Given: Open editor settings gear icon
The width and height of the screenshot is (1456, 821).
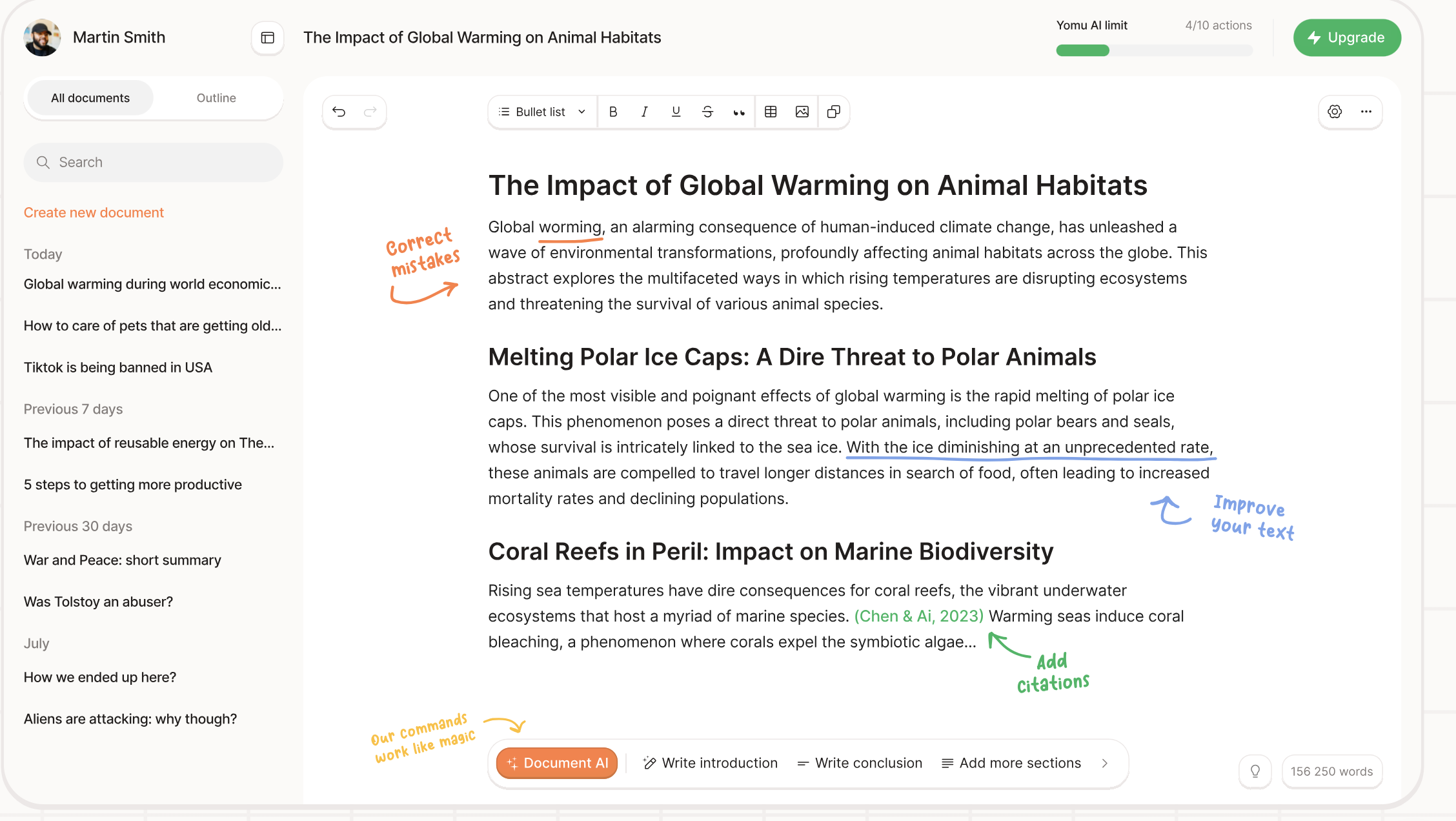Looking at the screenshot, I should [1335, 112].
